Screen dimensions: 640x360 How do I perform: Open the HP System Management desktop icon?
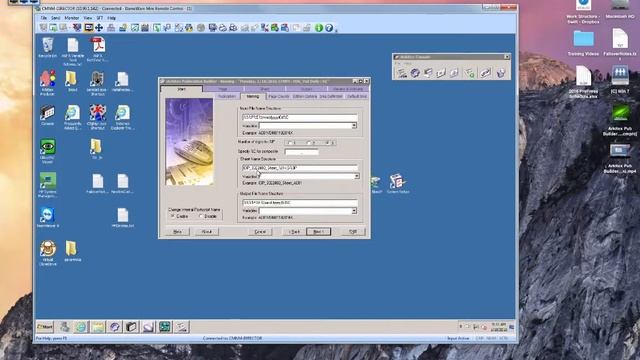(47, 185)
